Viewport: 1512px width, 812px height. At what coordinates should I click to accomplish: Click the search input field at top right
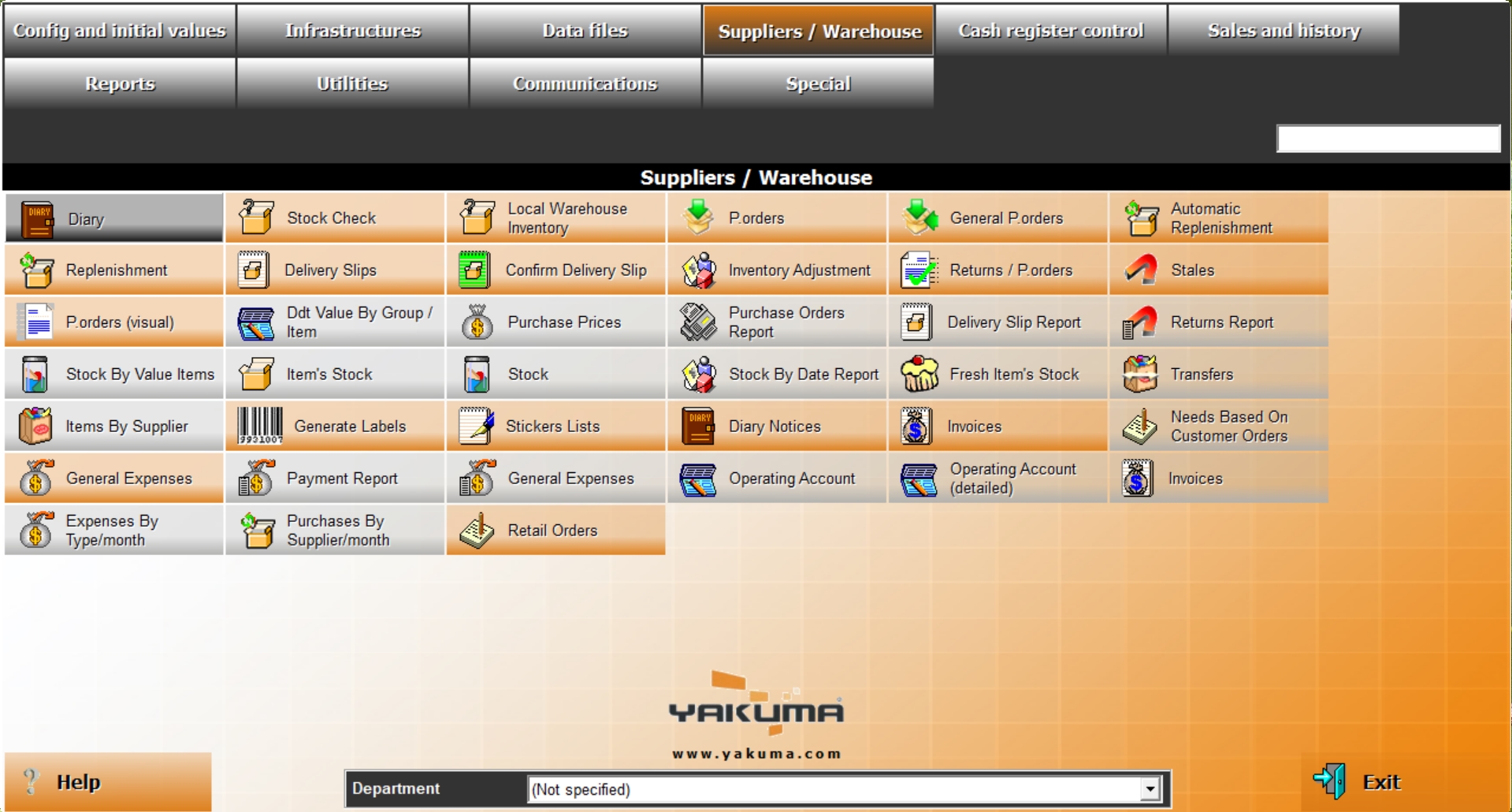(x=1388, y=139)
